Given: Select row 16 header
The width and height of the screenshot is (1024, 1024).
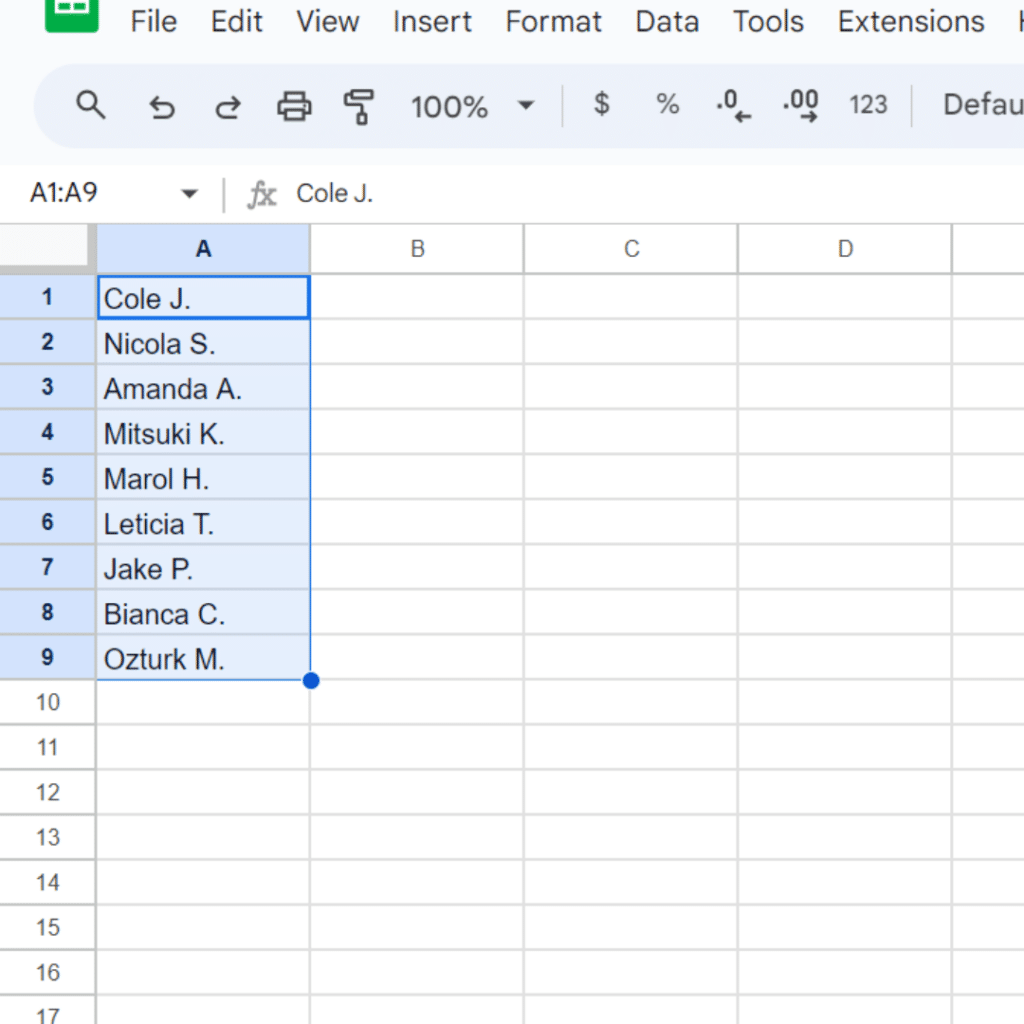Looking at the screenshot, I should point(47,973).
